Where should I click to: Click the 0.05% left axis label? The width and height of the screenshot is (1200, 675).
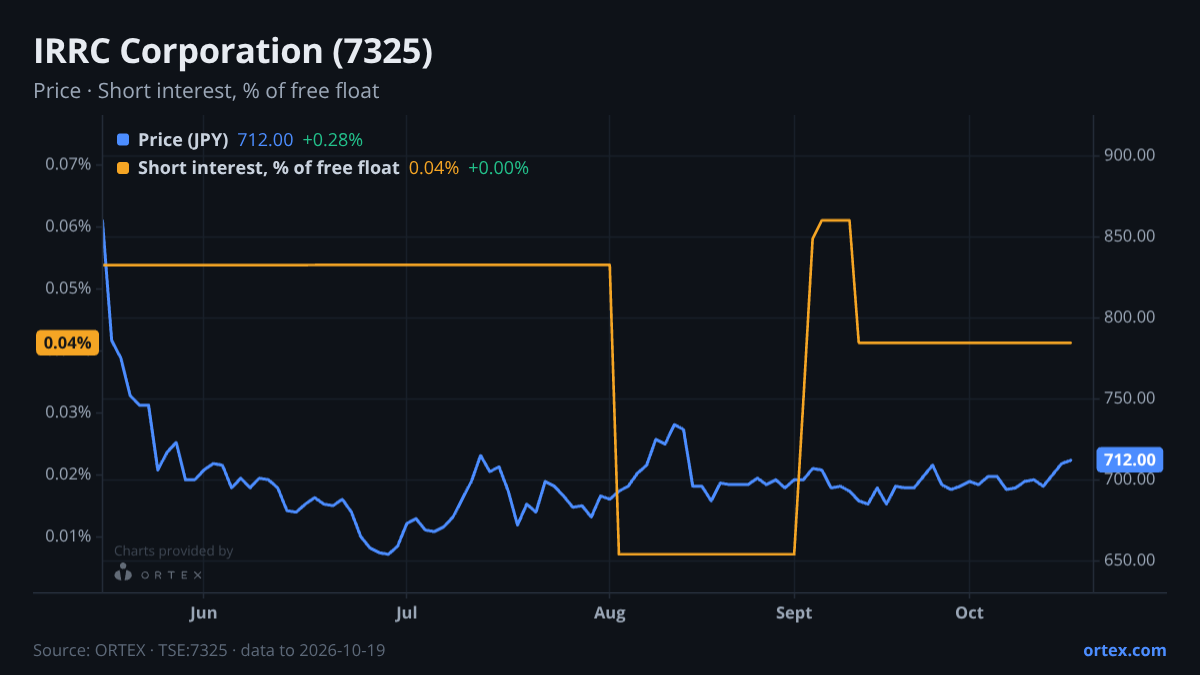point(68,288)
